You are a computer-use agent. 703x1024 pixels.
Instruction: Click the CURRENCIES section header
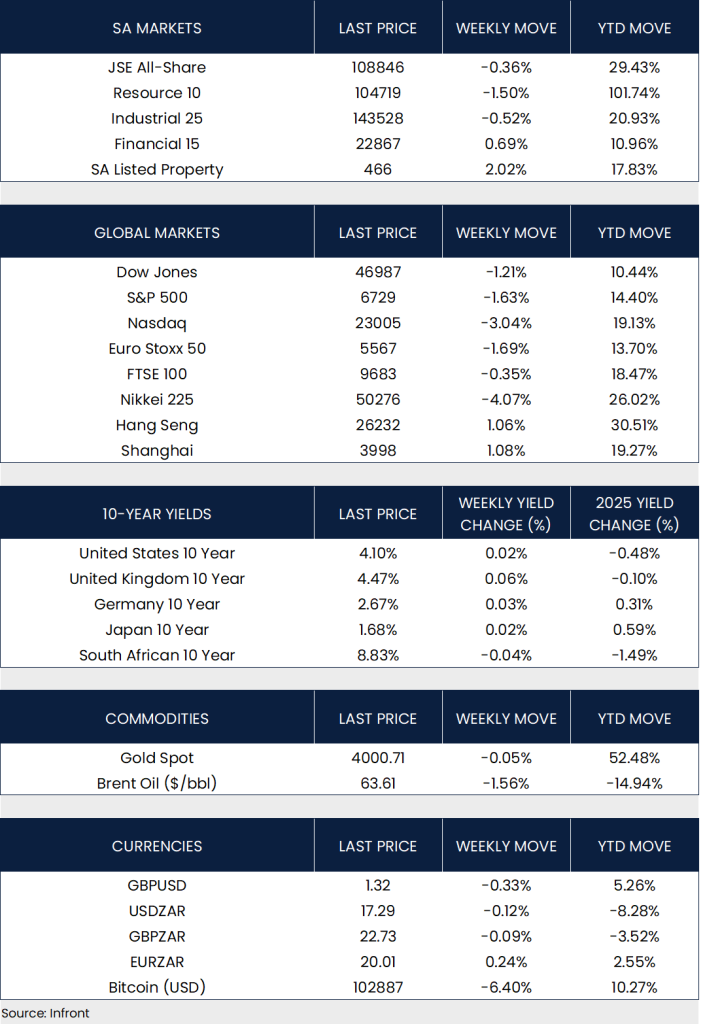click(157, 846)
